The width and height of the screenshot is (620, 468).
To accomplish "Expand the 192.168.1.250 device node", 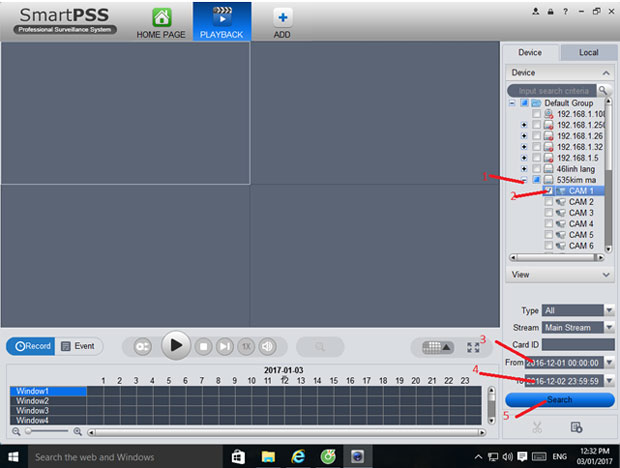I will (524, 125).
